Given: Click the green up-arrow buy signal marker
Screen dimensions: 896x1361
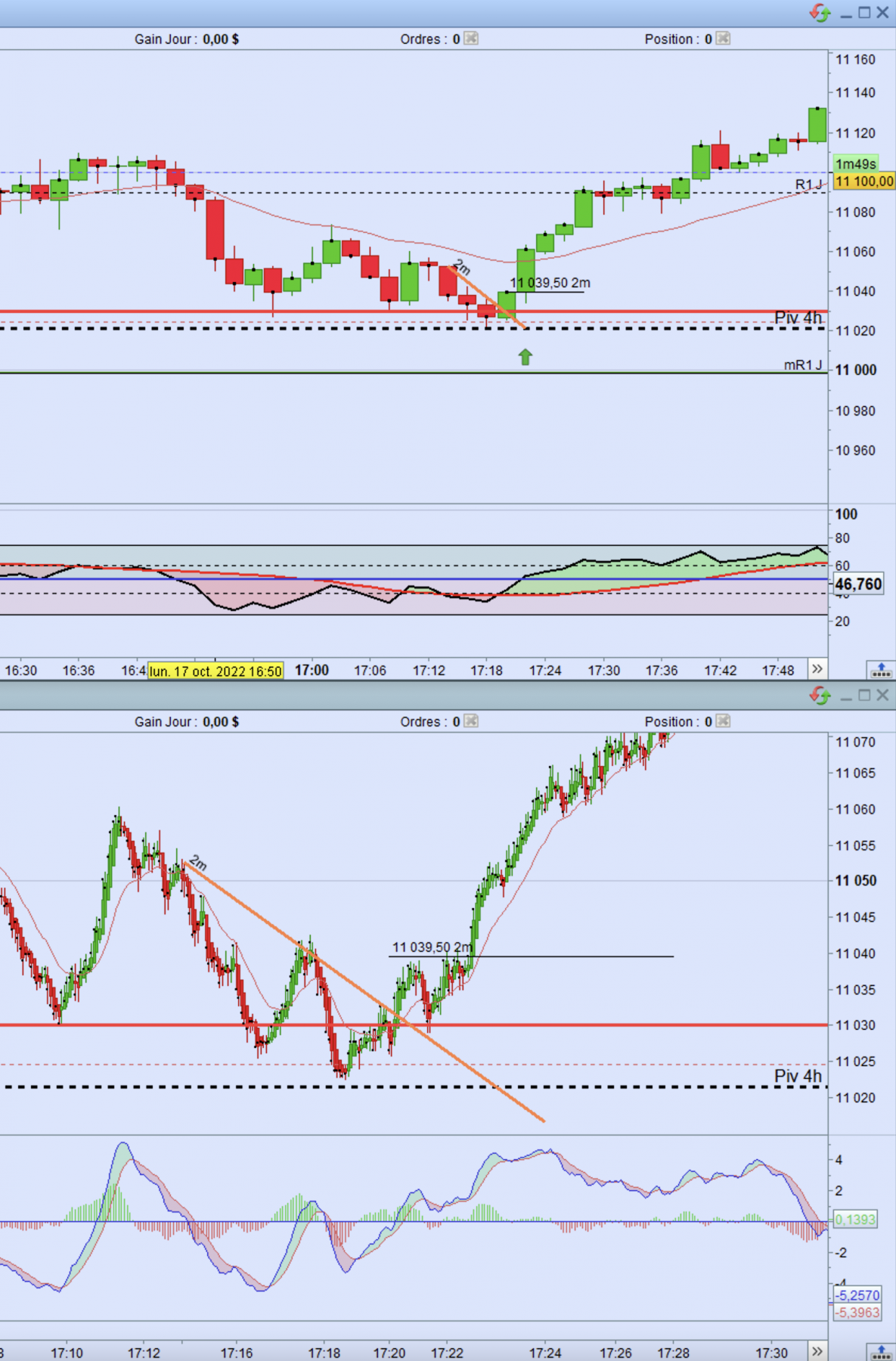Looking at the screenshot, I should click(526, 357).
